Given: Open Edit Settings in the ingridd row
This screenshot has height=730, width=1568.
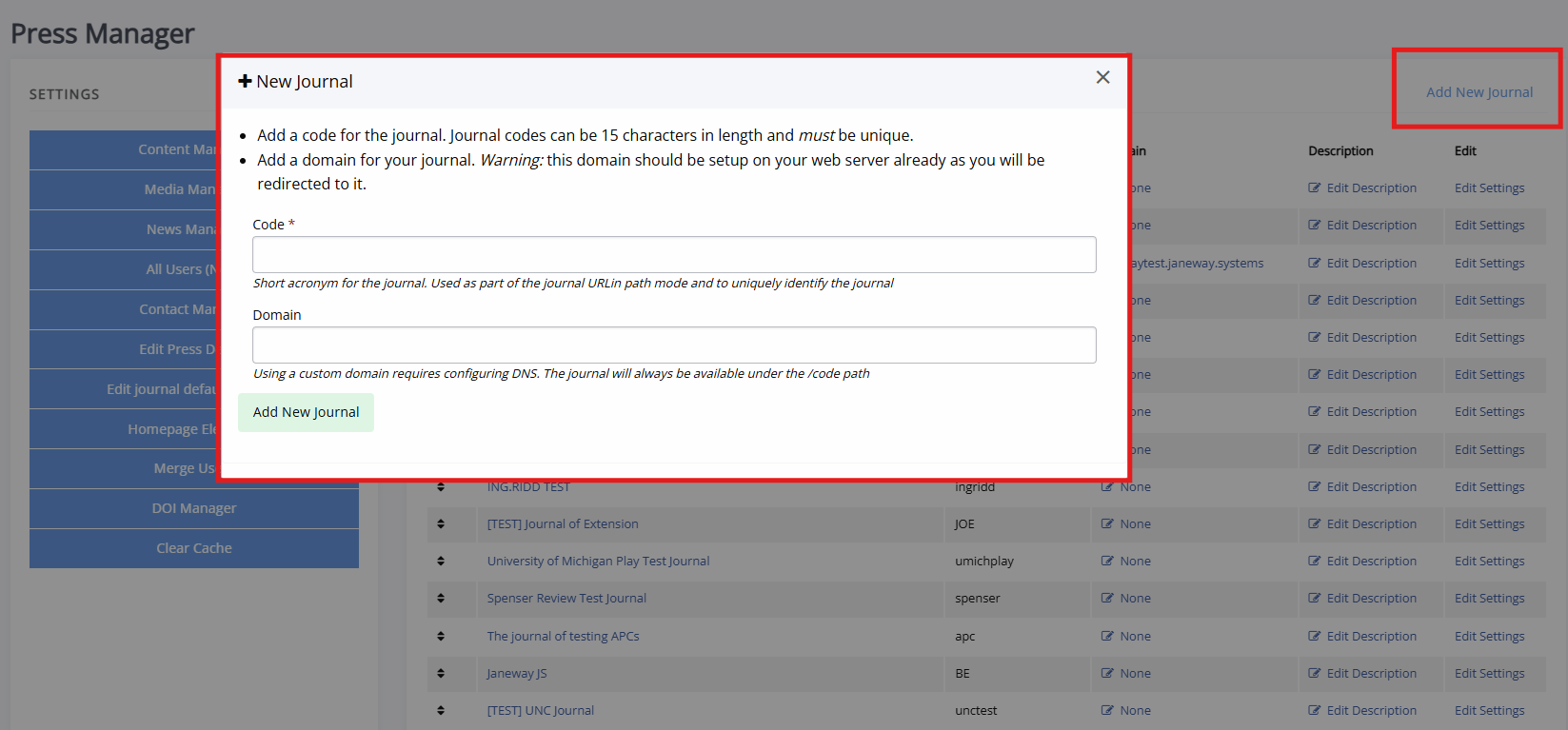Looking at the screenshot, I should (1490, 487).
